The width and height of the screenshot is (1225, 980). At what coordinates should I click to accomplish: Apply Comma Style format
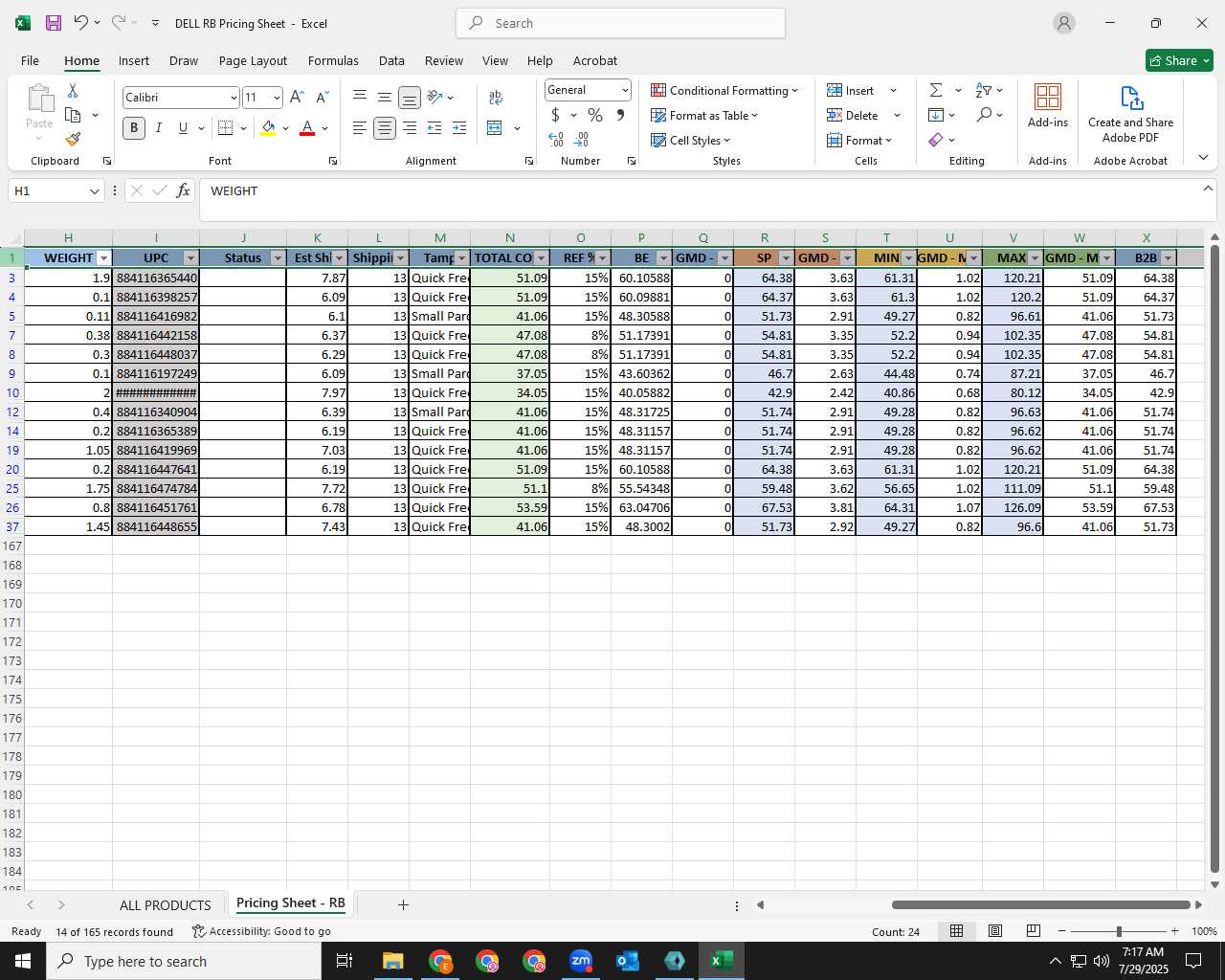click(x=620, y=115)
